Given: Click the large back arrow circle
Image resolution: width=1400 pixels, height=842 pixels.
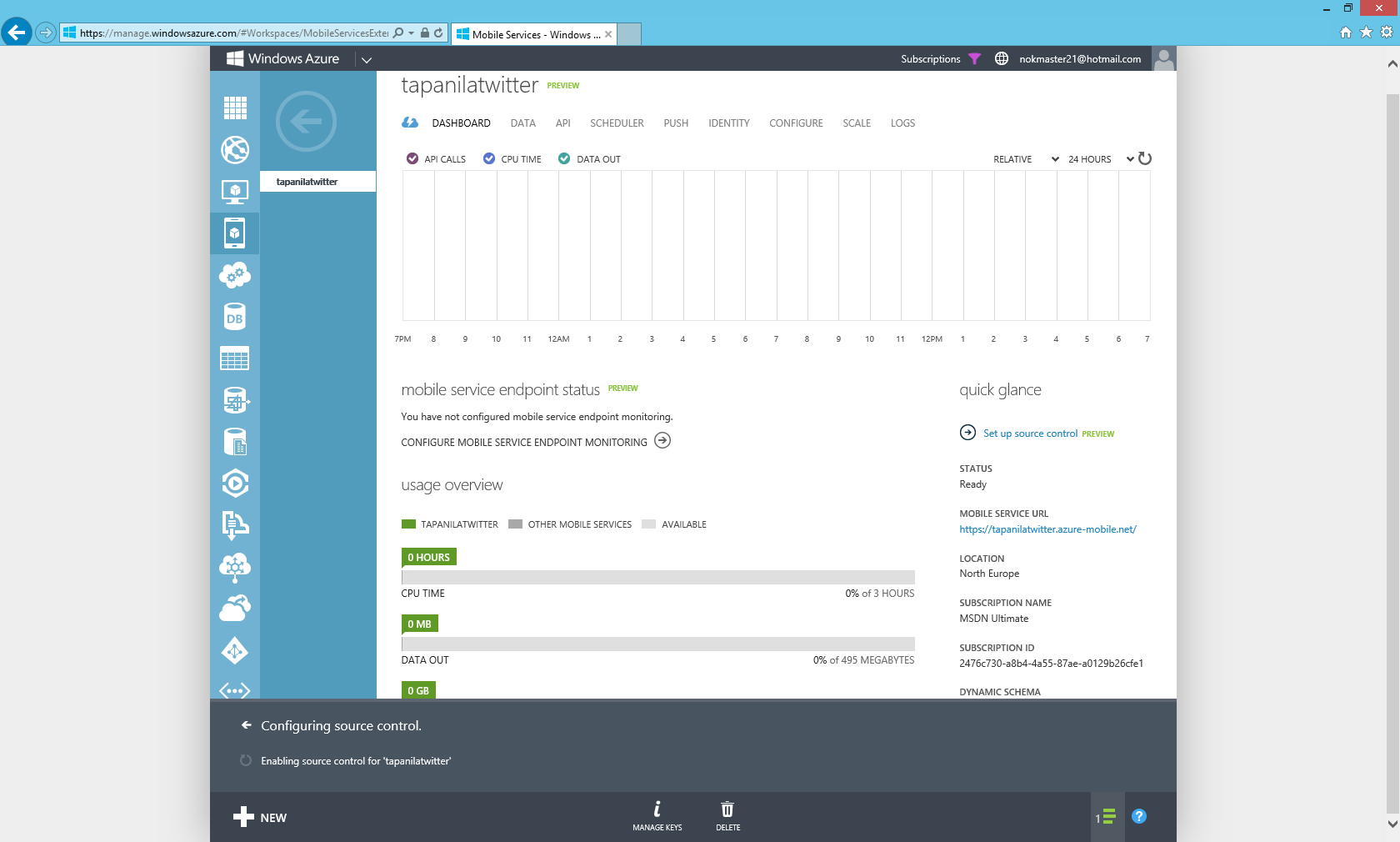Looking at the screenshot, I should 306,122.
